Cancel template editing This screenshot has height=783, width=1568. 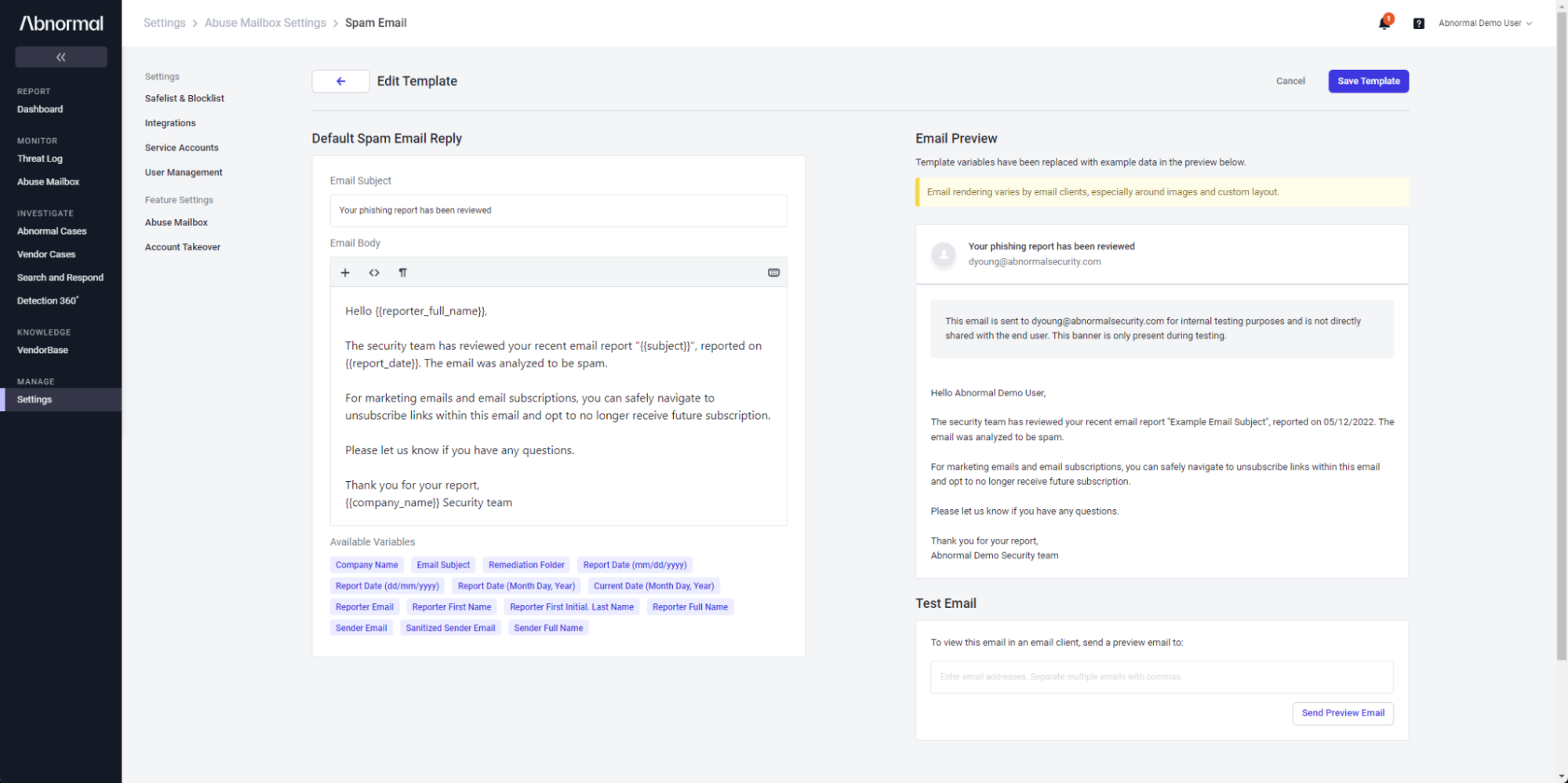point(1290,81)
